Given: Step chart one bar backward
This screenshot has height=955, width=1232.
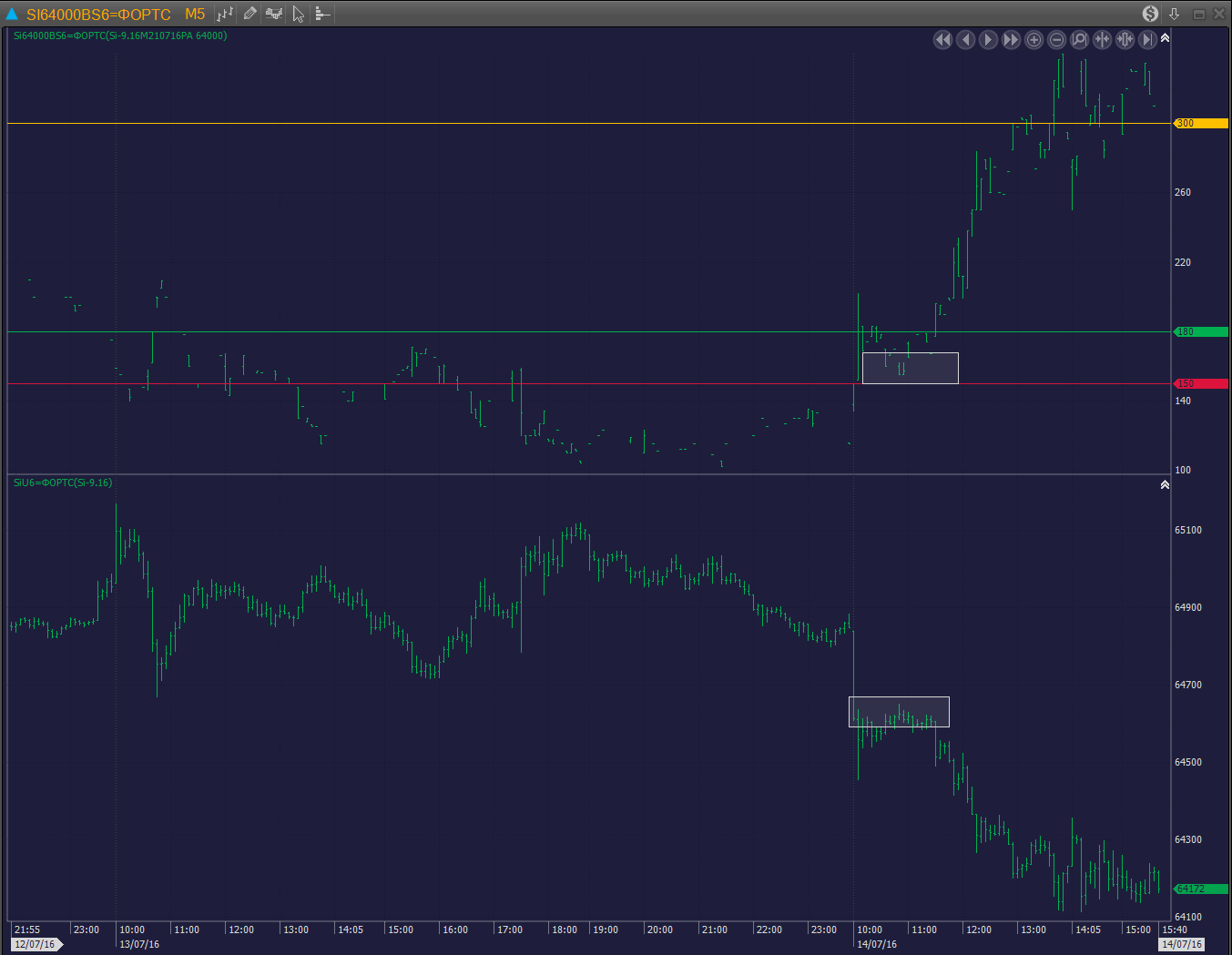Looking at the screenshot, I should coord(965,39).
